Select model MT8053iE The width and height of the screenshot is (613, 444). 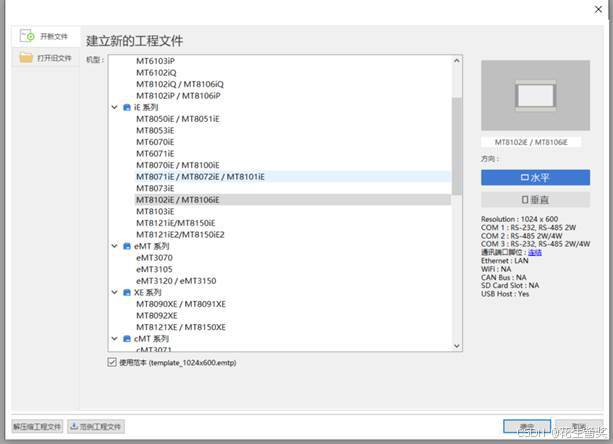click(x=155, y=131)
